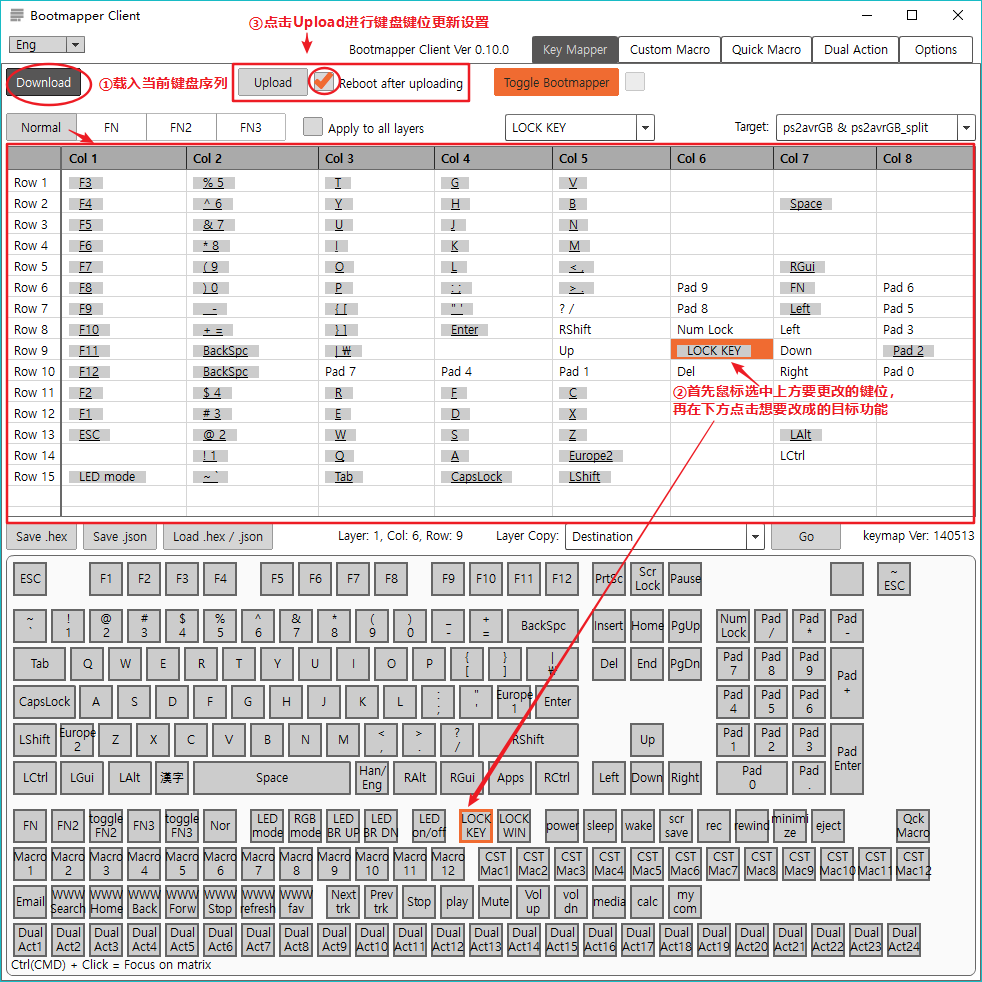Image resolution: width=982 pixels, height=982 pixels.
Task: Switch to the Custom Macro tab
Action: 670,49
